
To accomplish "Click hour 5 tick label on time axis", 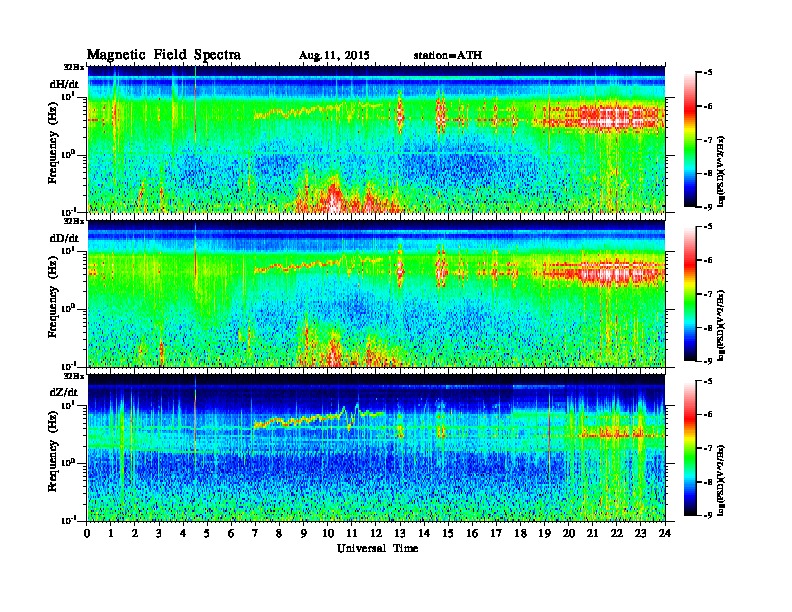I will [207, 533].
